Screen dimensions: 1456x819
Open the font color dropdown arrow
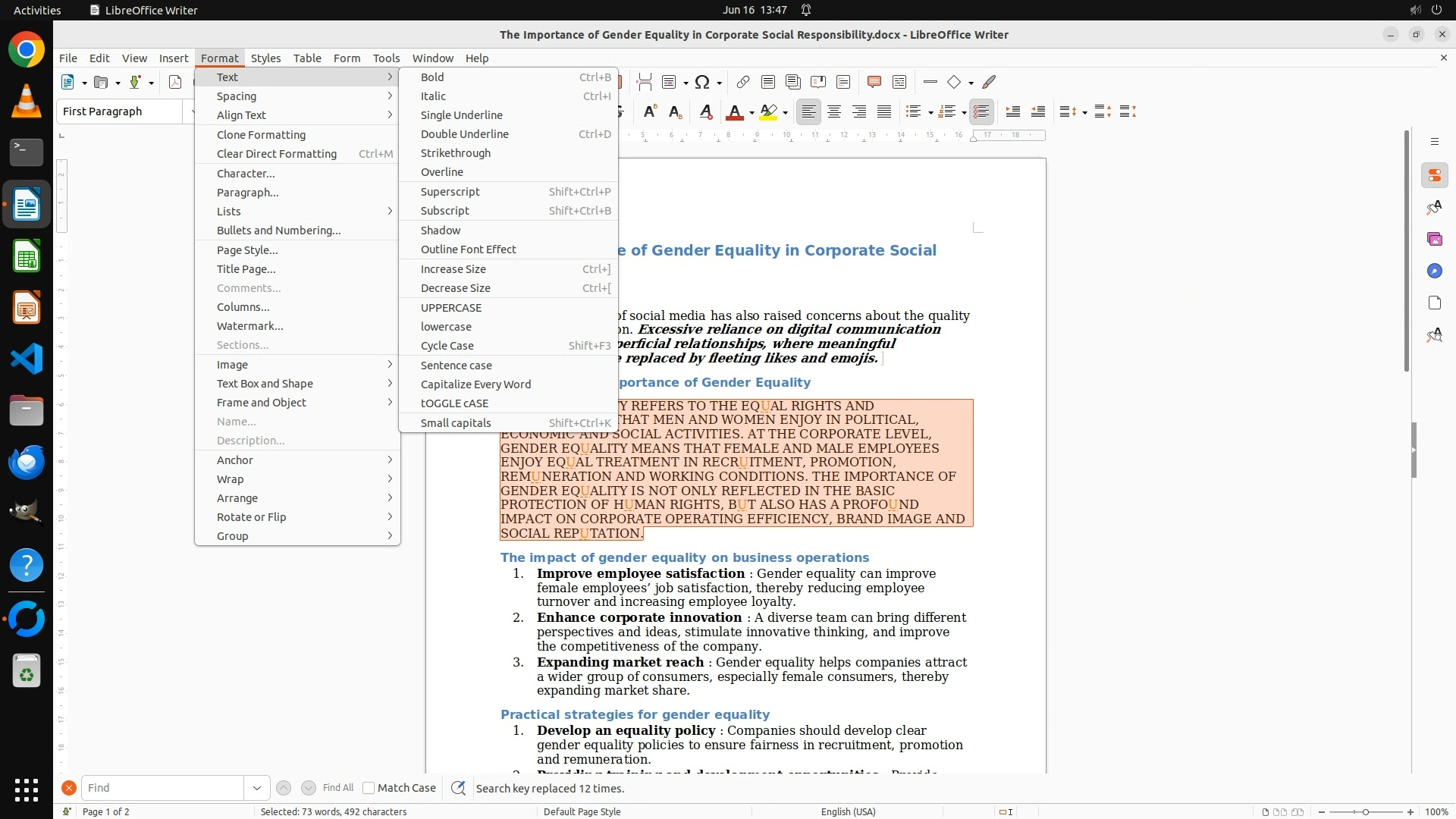click(x=752, y=113)
